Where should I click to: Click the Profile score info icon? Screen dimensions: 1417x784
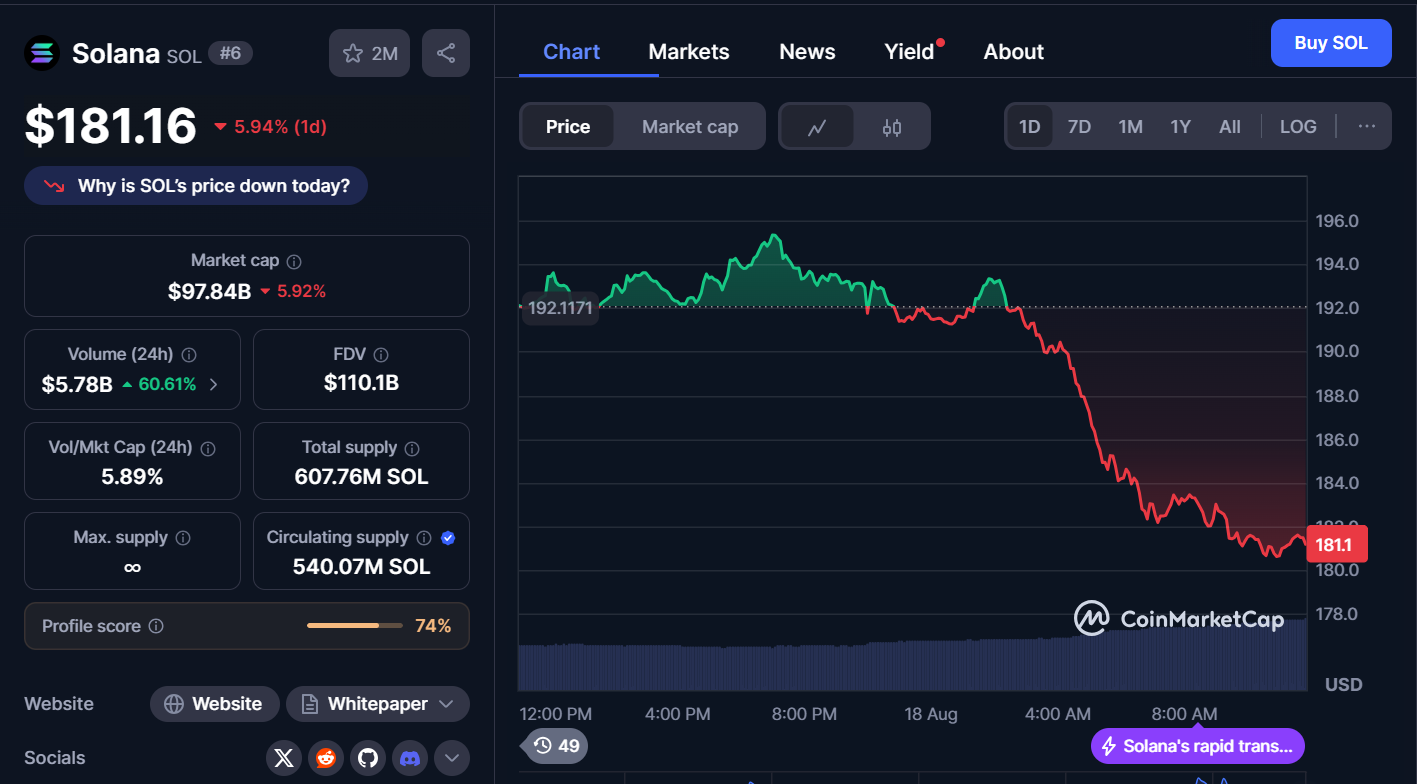[156, 626]
